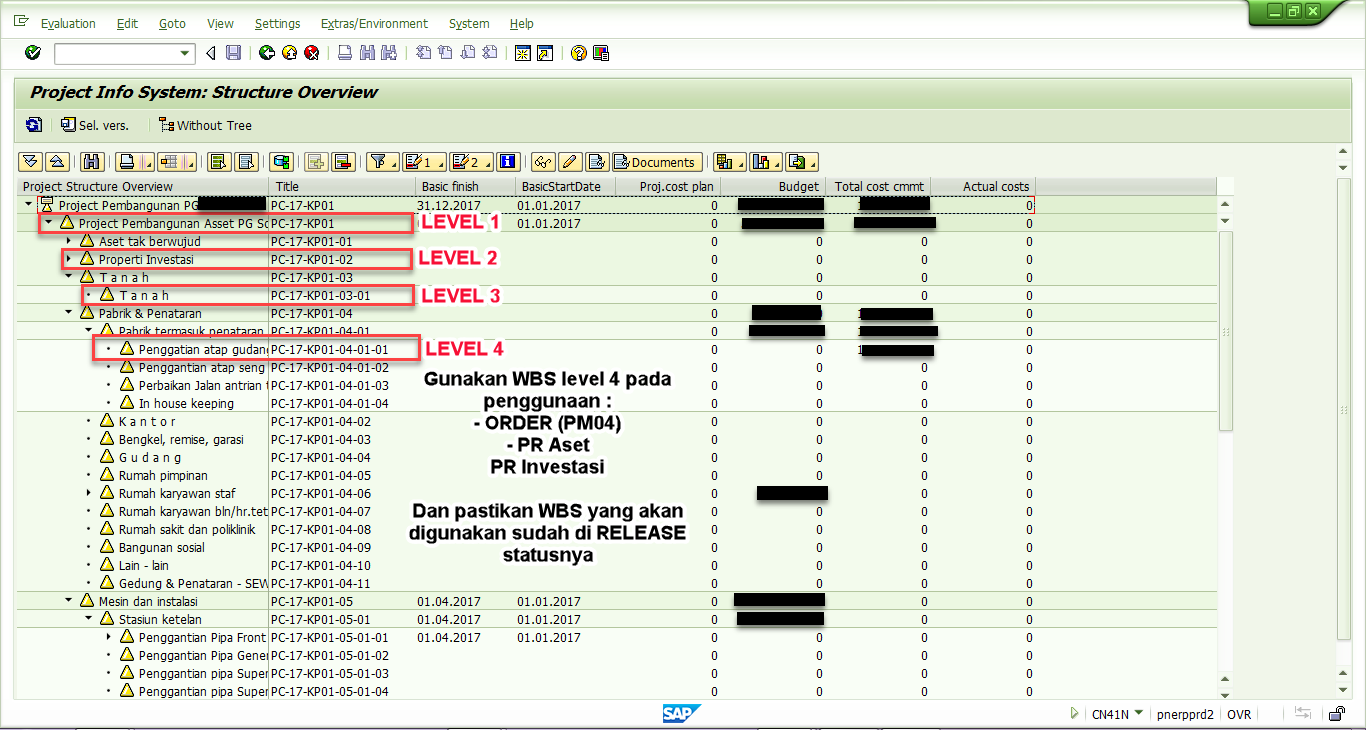Click the Set Filter icon
Screen dimensions: 1366x730
click(x=379, y=161)
